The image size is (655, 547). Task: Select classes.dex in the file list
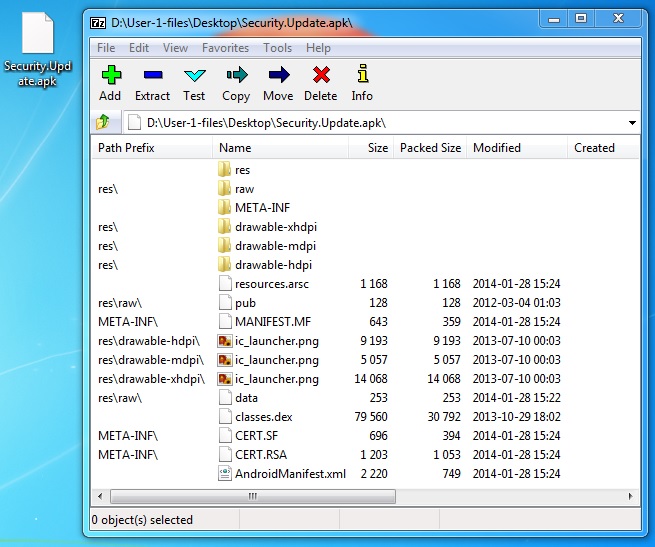click(263, 417)
